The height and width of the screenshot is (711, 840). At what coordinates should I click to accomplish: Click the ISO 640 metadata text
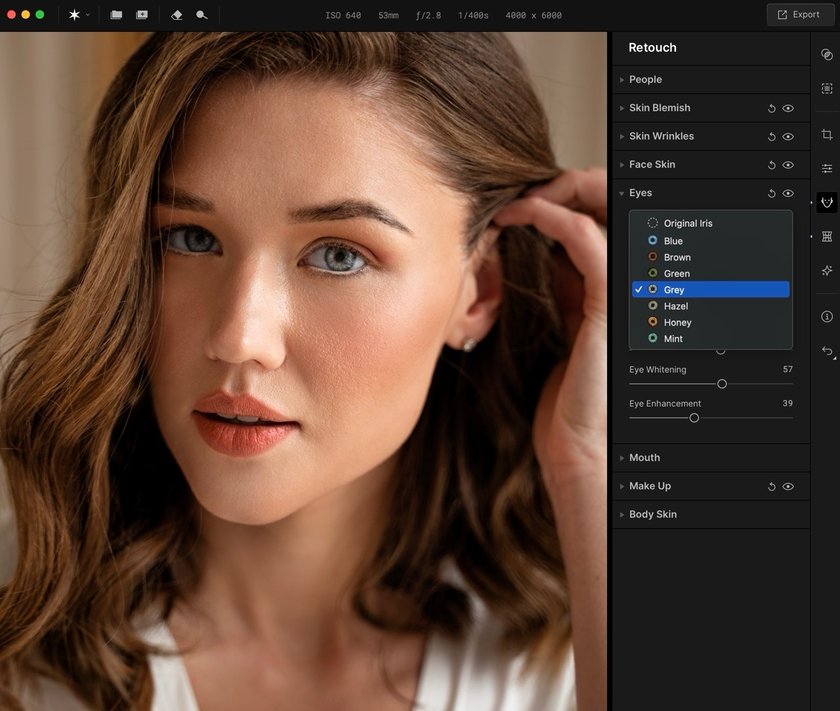tap(343, 16)
